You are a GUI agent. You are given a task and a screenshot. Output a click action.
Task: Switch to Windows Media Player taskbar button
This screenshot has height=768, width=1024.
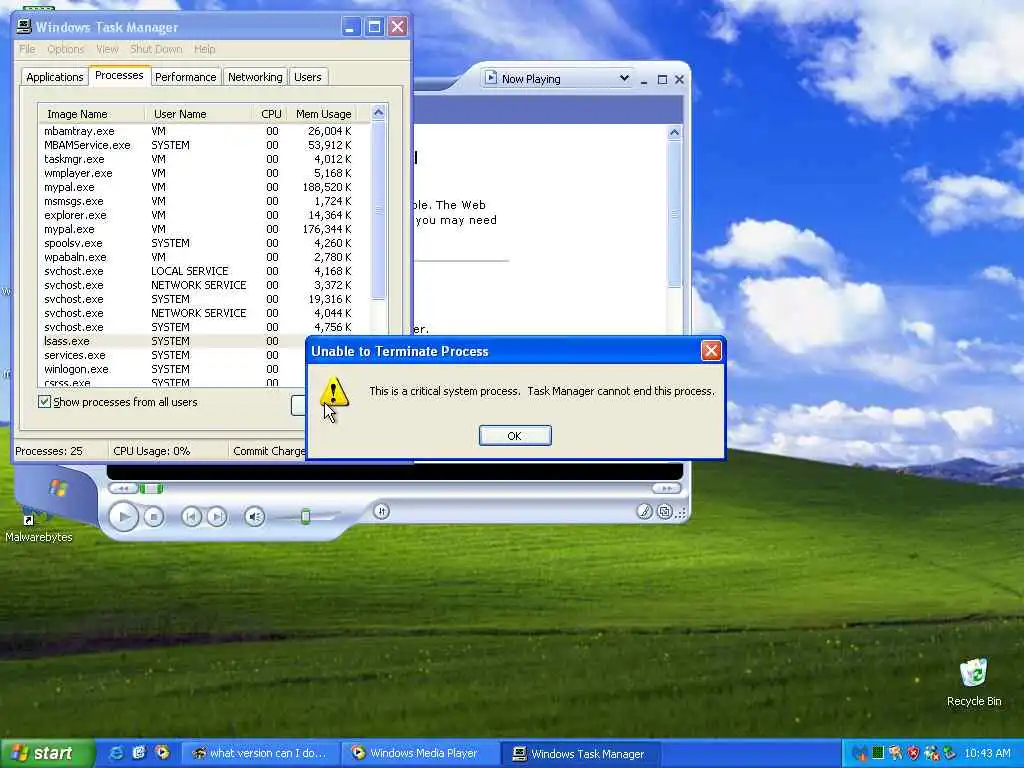point(421,753)
